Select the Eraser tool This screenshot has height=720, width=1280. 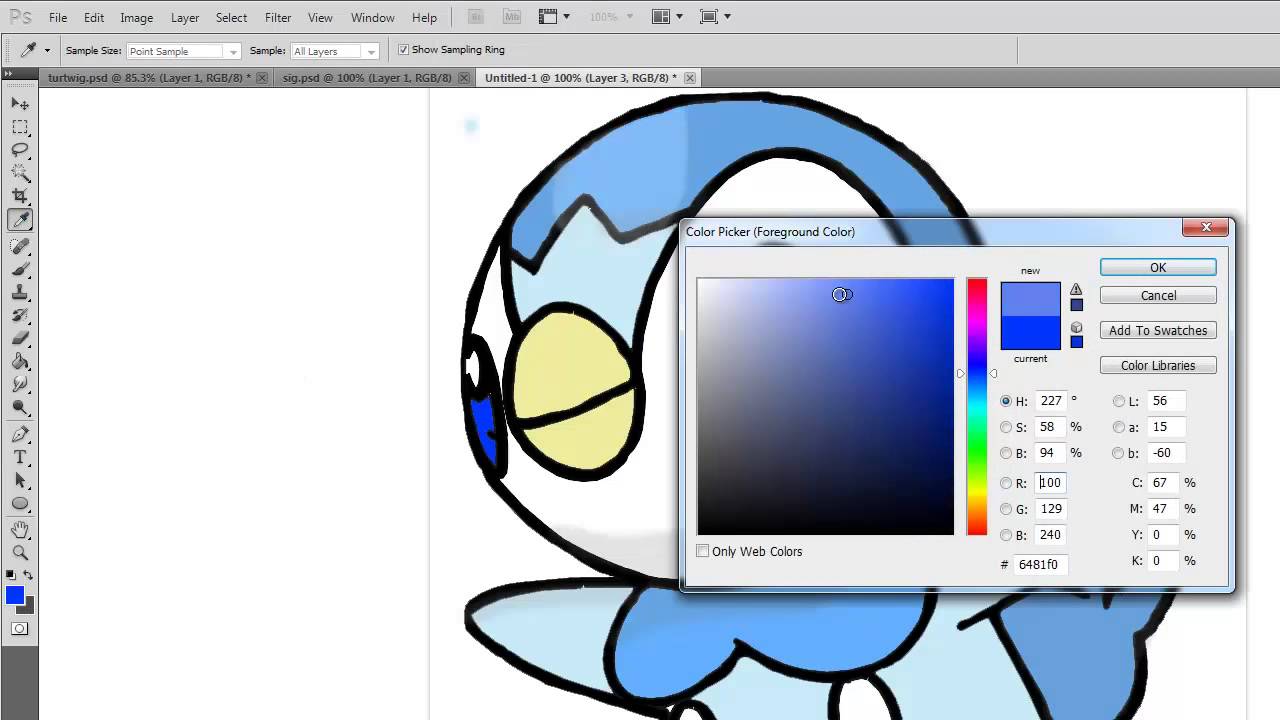click(x=20, y=338)
